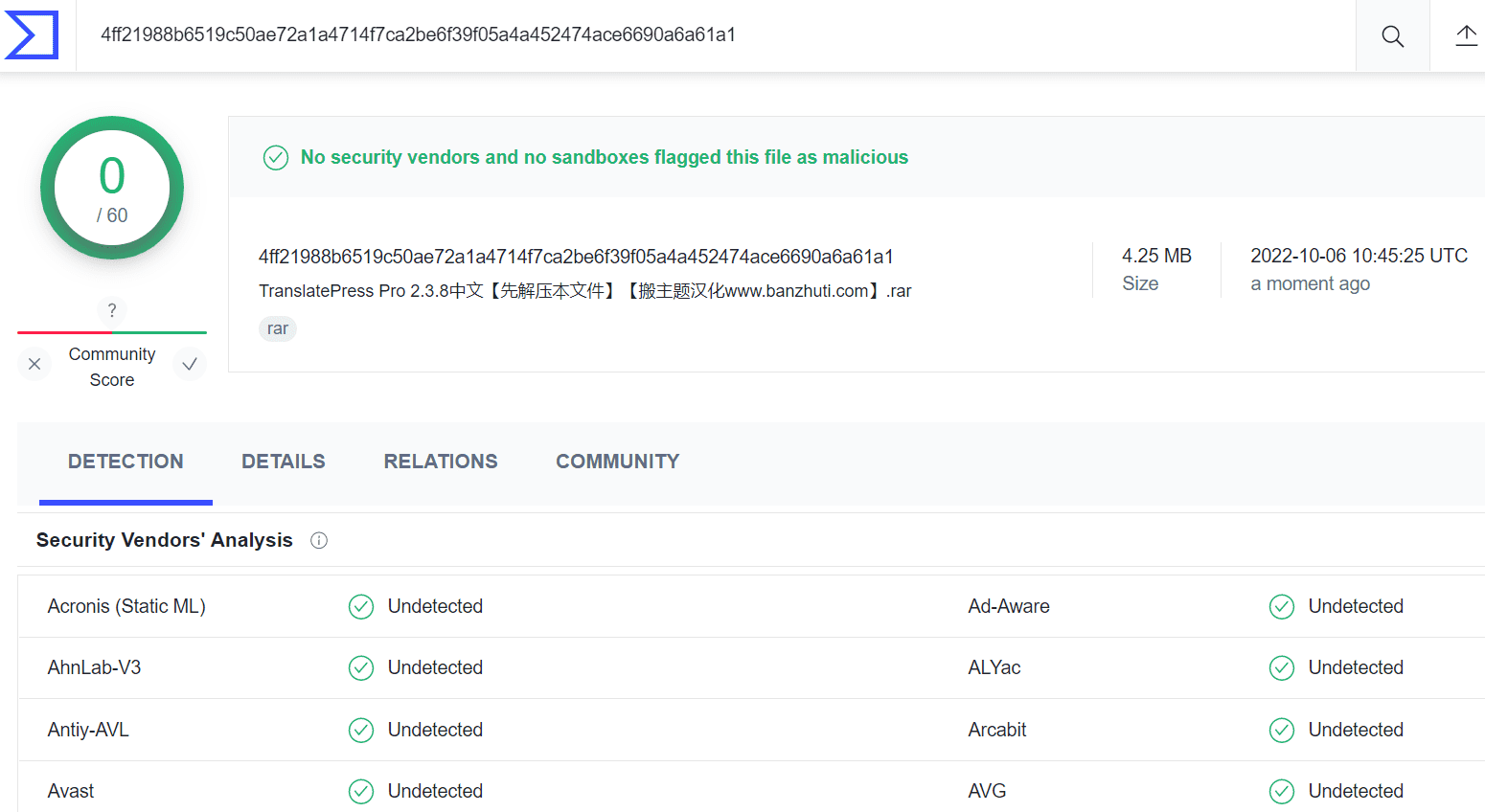Click the AVG vendor name
Viewport: 1485px width, 812px height.
click(x=987, y=791)
